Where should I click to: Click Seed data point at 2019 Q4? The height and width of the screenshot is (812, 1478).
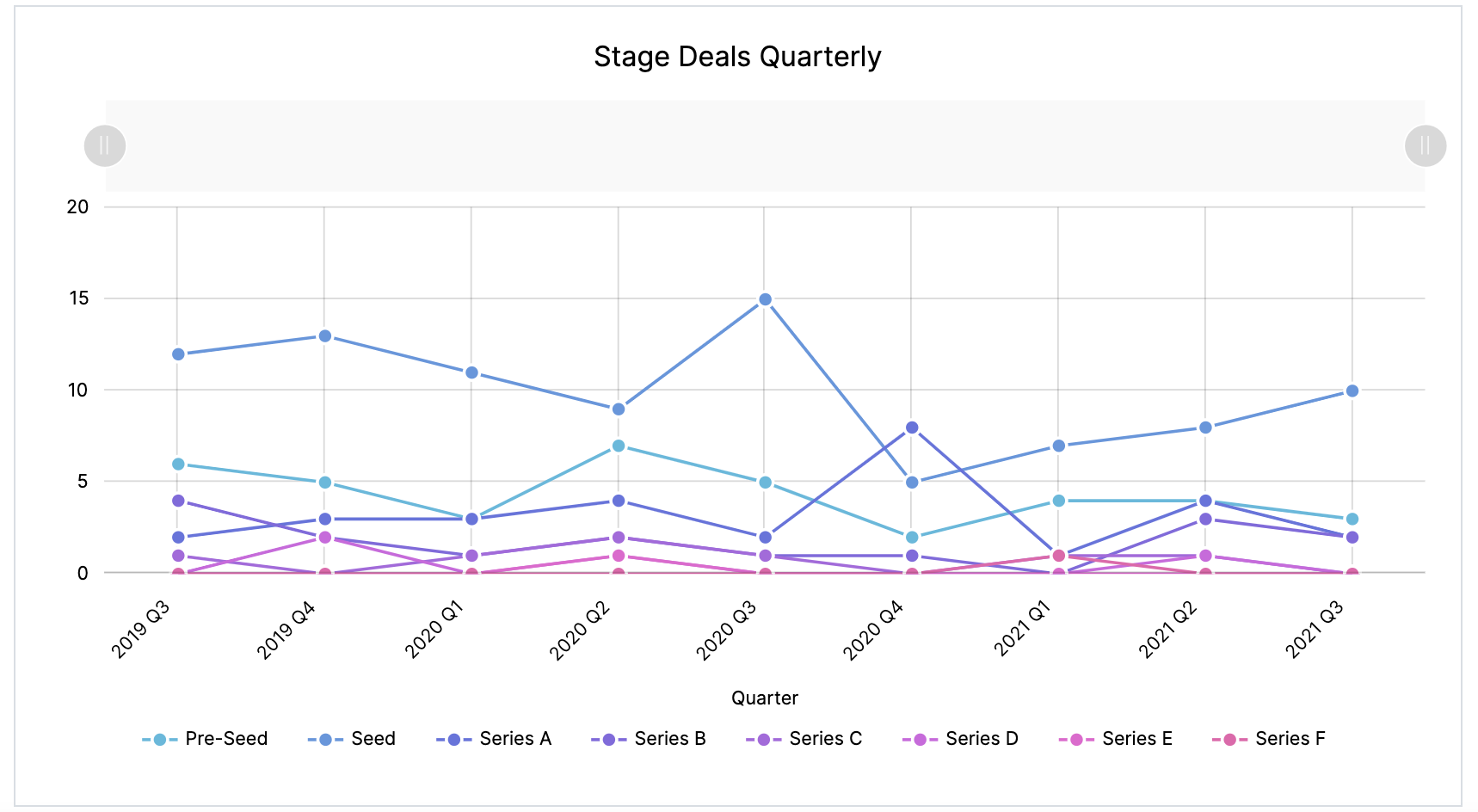coord(324,336)
